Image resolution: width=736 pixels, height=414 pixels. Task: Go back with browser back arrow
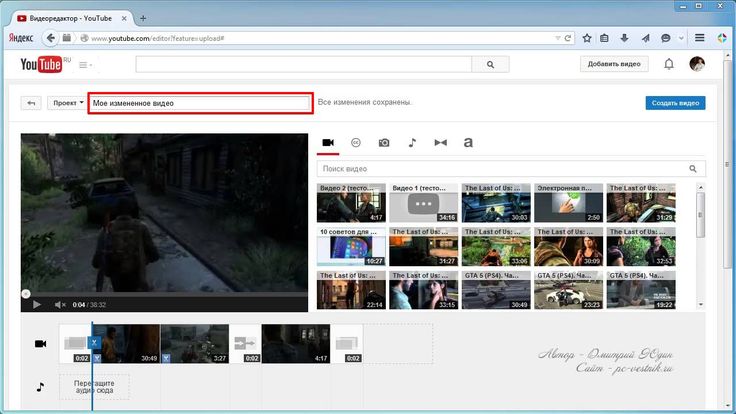(50, 38)
